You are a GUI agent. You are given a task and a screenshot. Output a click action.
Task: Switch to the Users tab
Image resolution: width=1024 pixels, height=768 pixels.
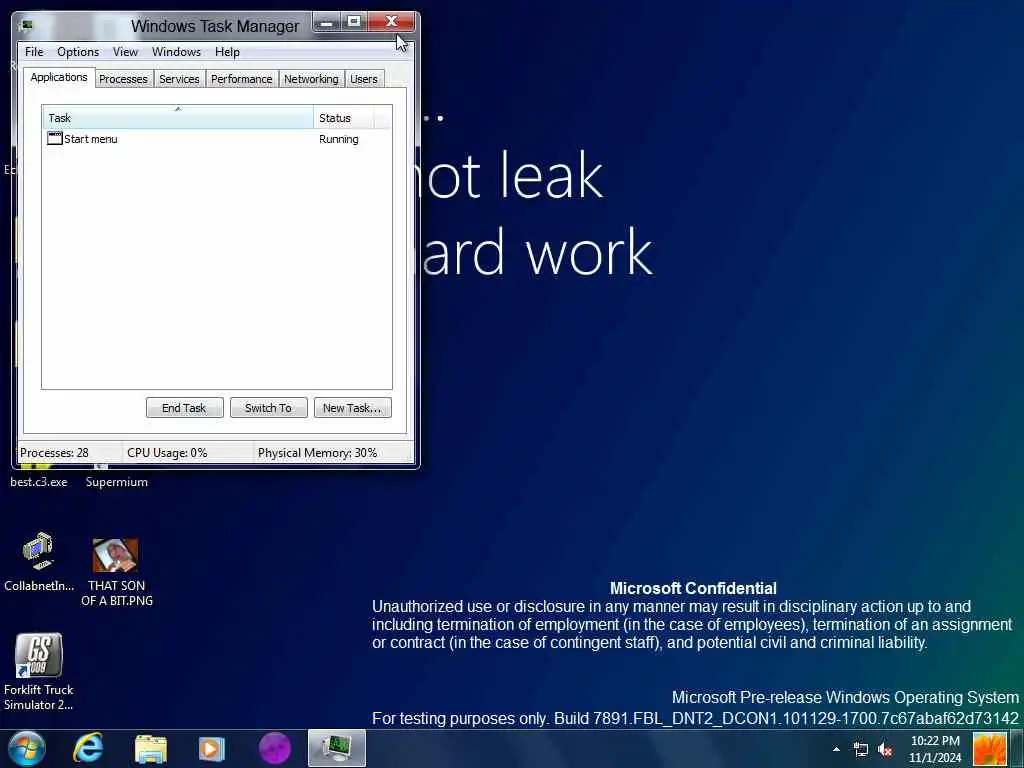click(364, 79)
